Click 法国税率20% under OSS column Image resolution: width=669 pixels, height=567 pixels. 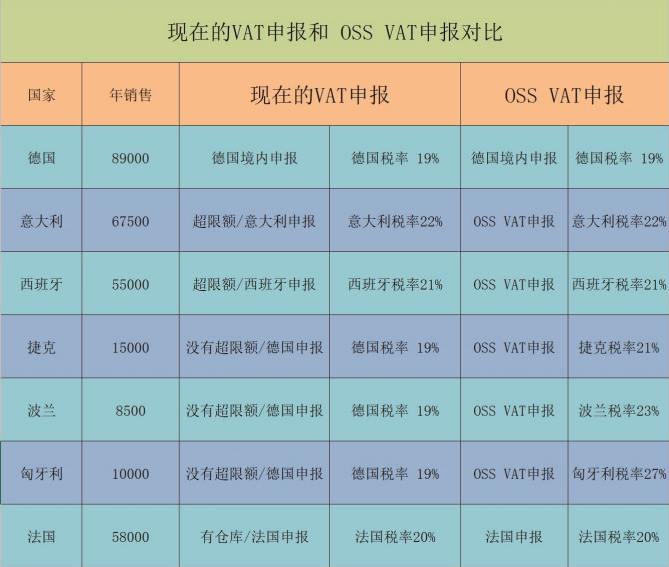click(619, 536)
